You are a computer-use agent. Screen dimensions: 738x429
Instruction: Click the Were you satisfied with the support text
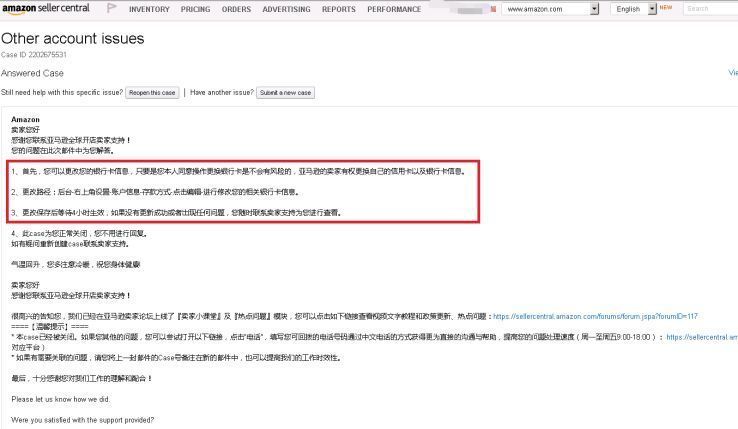82,420
